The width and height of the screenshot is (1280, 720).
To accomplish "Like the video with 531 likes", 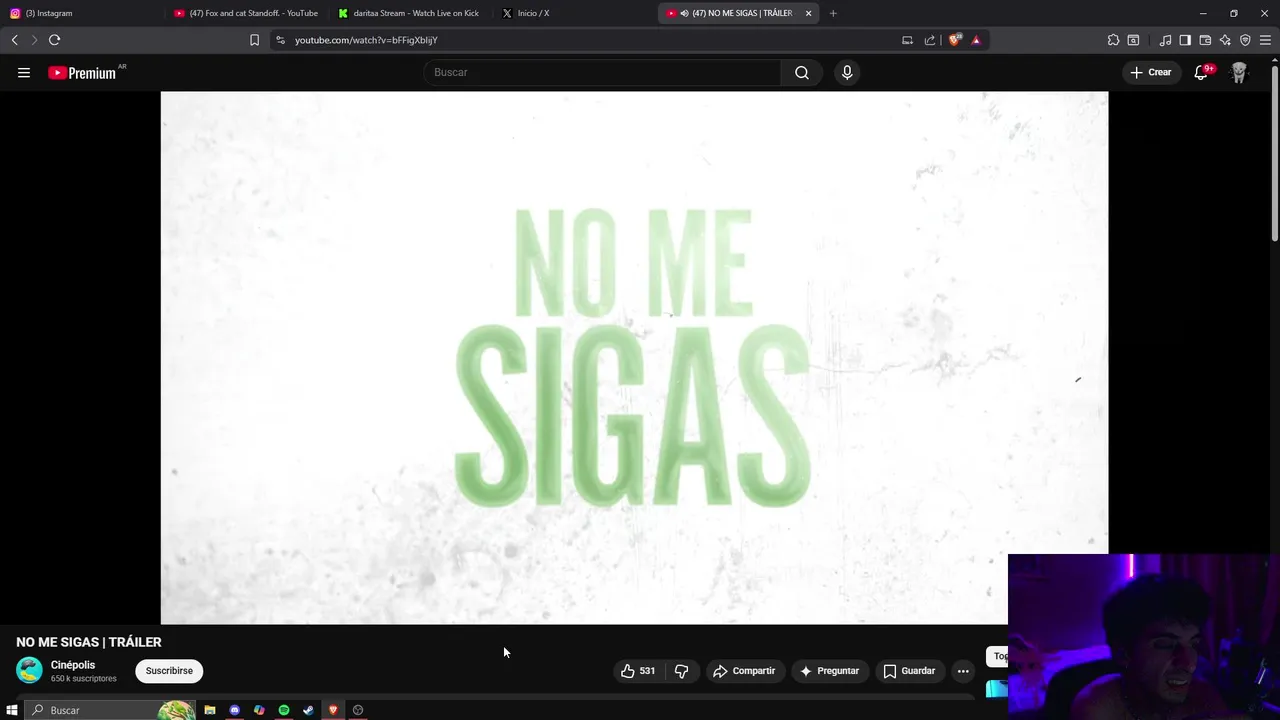I will click(638, 671).
